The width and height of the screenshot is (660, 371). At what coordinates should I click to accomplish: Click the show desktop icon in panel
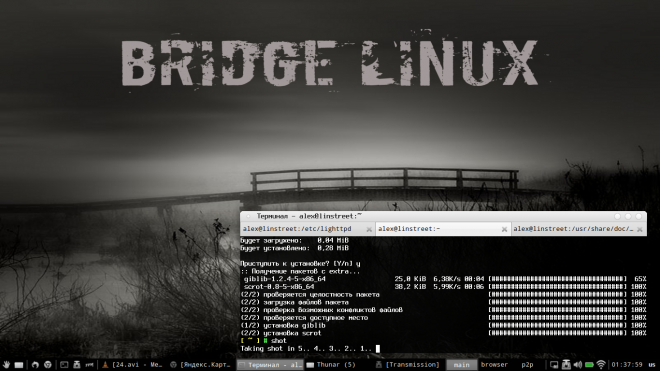point(19,365)
